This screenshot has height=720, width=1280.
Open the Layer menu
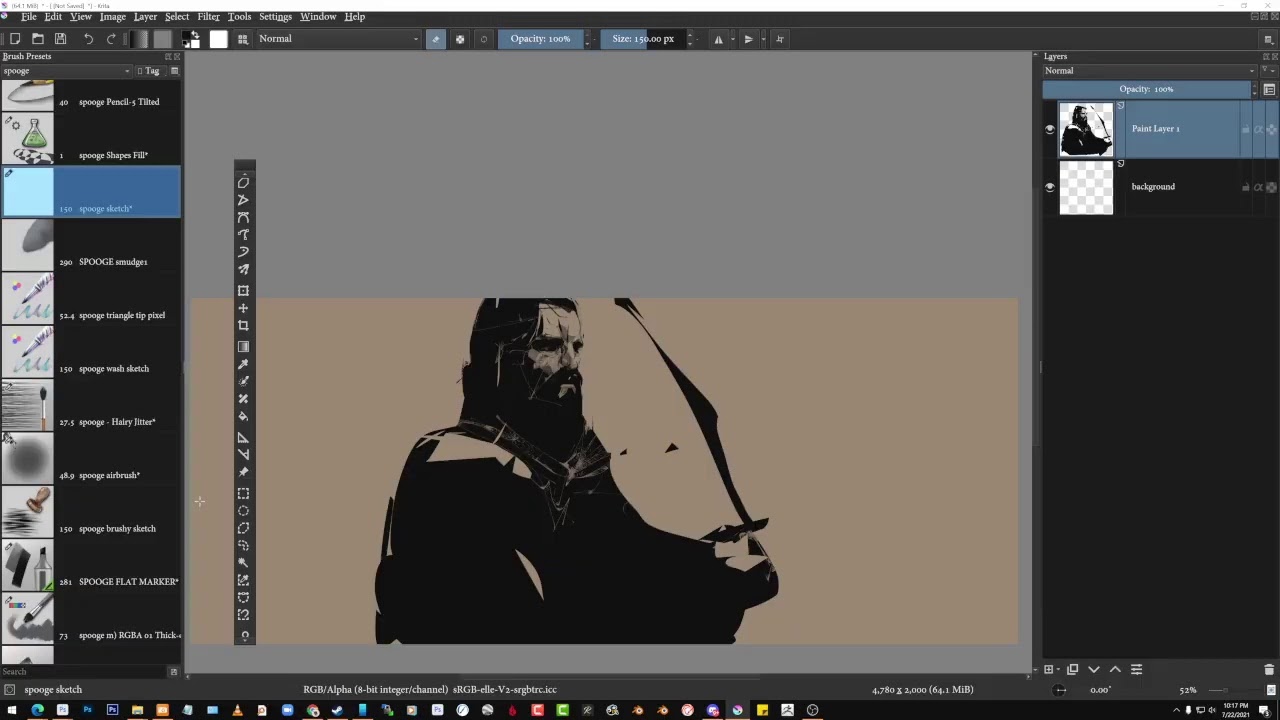[x=145, y=16]
